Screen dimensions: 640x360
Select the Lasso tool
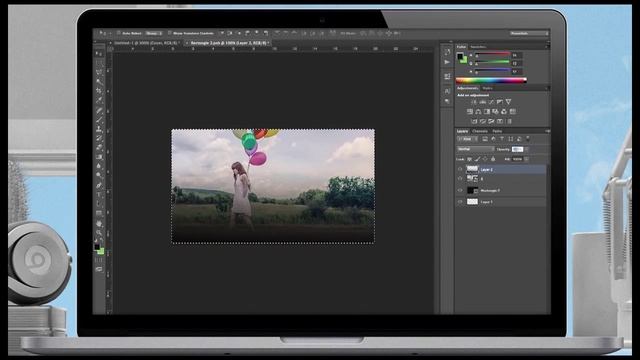[x=99, y=72]
